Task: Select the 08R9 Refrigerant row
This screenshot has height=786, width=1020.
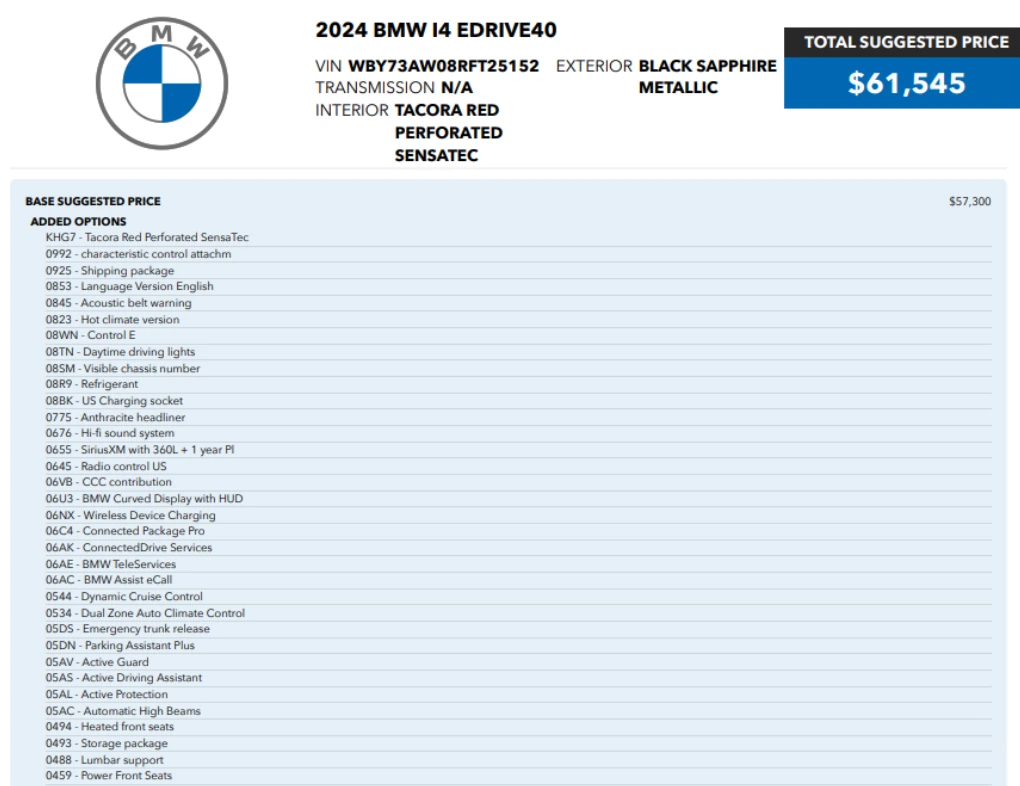Action: [x=518, y=384]
